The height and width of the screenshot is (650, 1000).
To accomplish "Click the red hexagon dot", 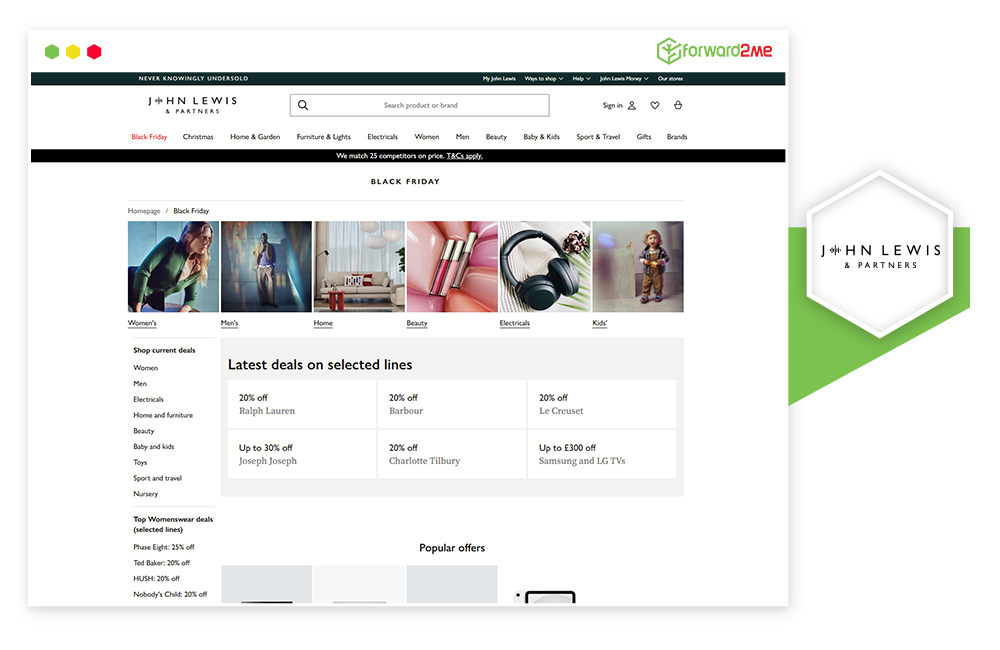I will (94, 52).
